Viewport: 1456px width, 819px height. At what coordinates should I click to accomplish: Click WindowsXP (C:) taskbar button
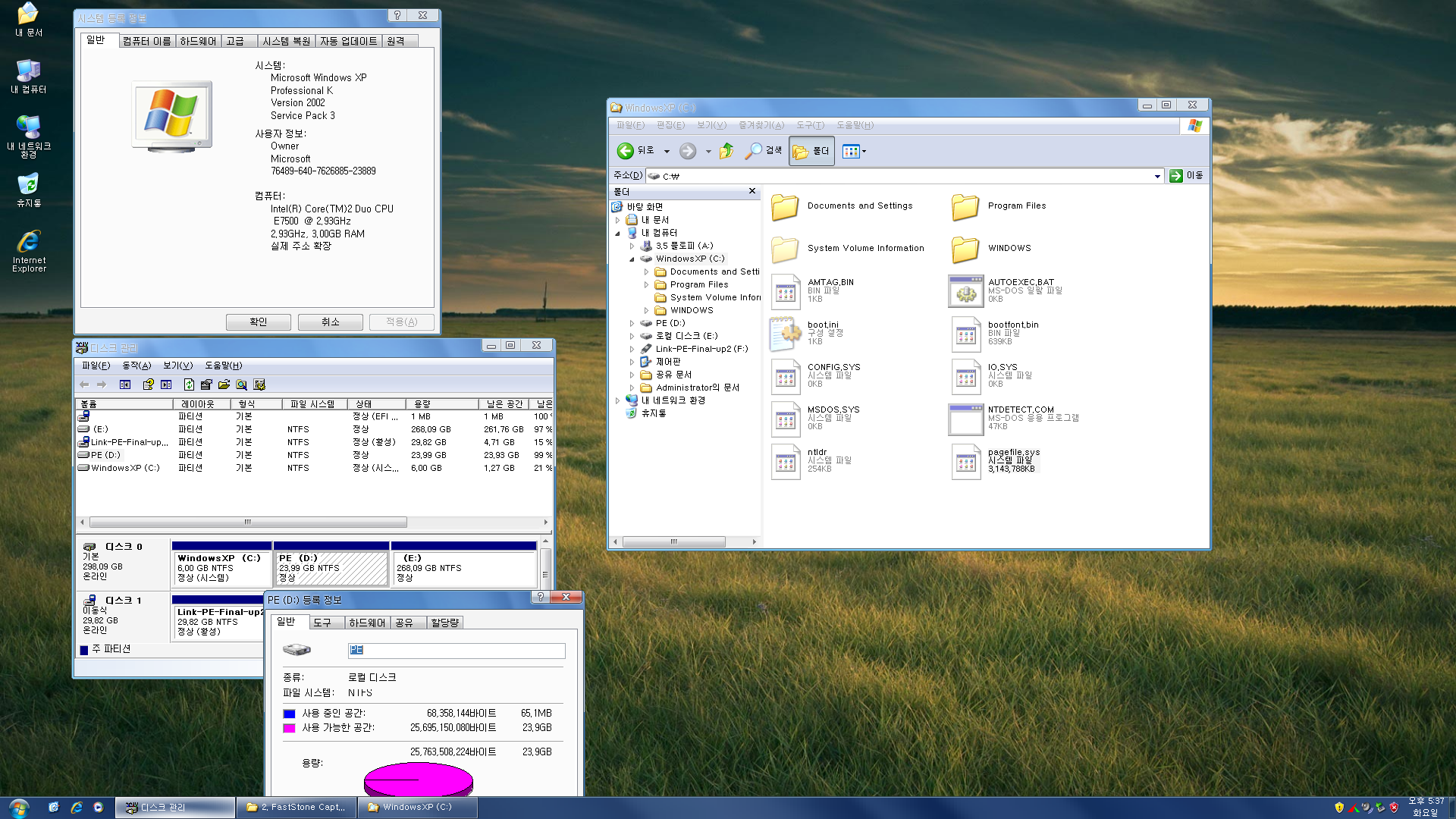pos(418,808)
